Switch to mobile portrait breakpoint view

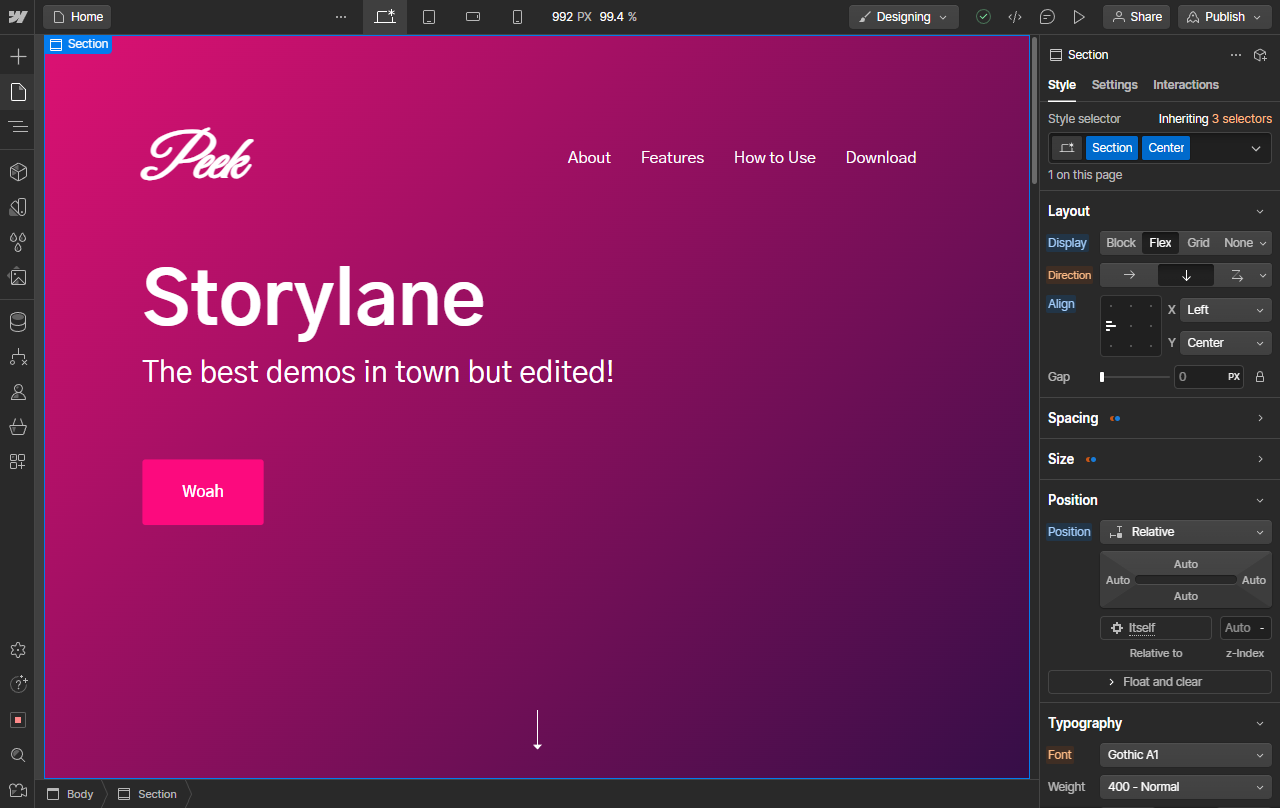pos(517,17)
